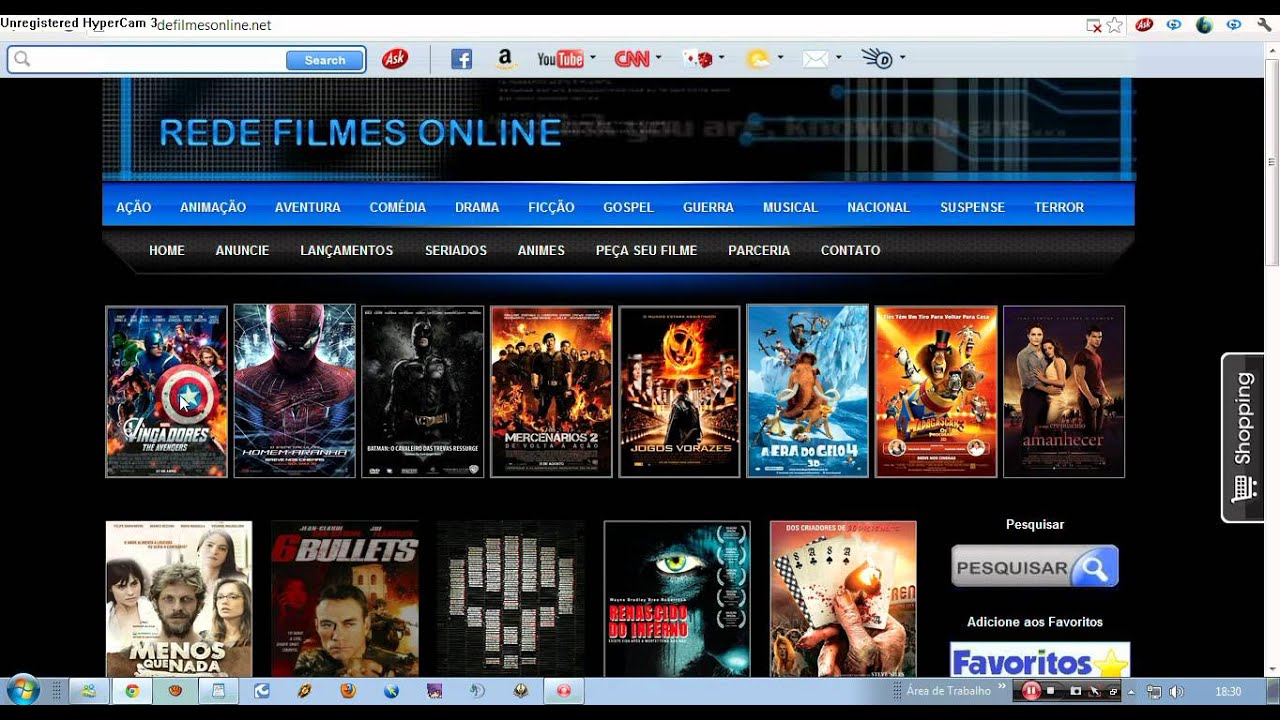Open the Shopping side tab
1280x720 pixels.
1243,437
